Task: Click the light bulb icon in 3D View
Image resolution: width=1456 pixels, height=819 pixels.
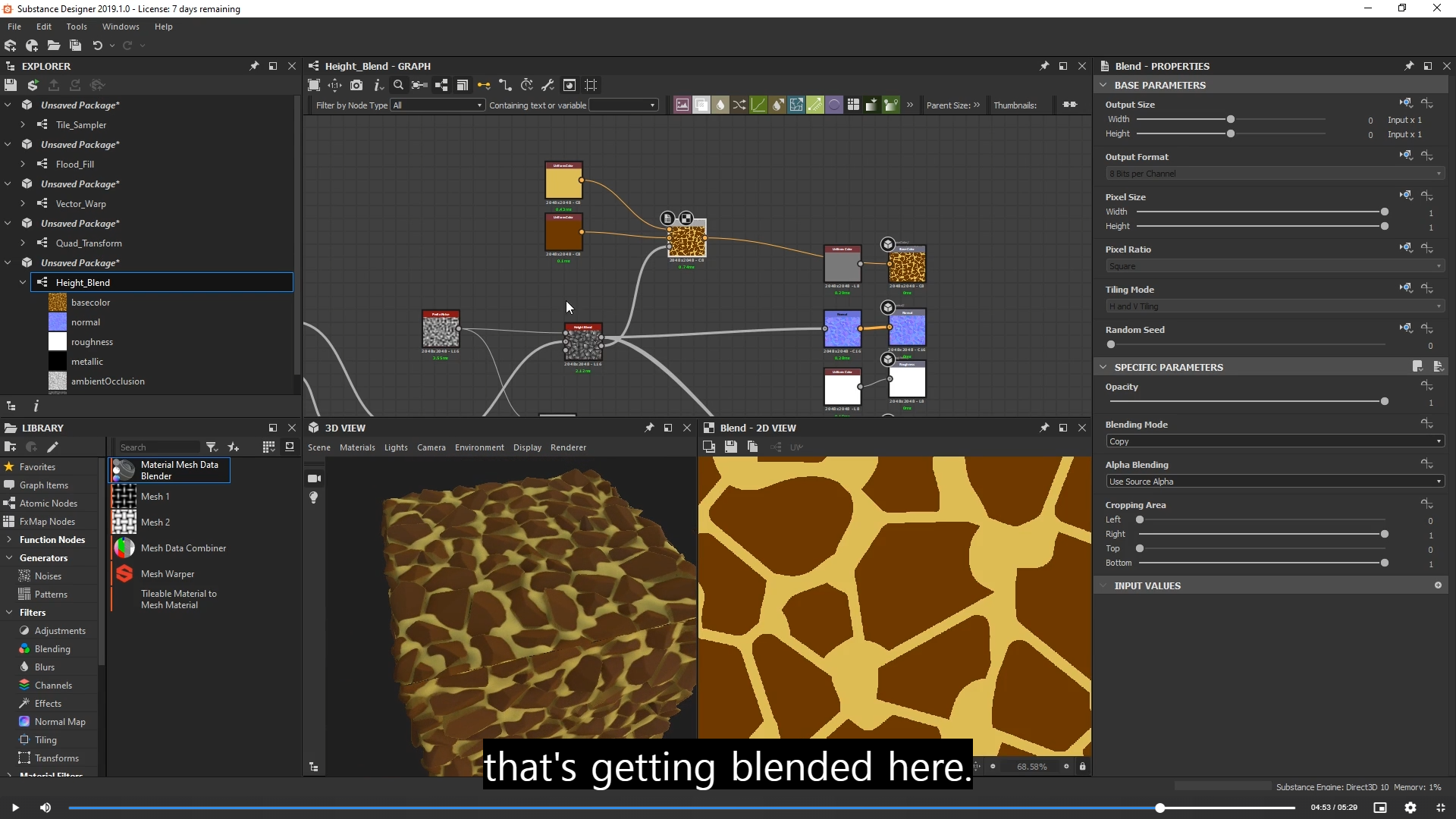Action: [x=314, y=497]
